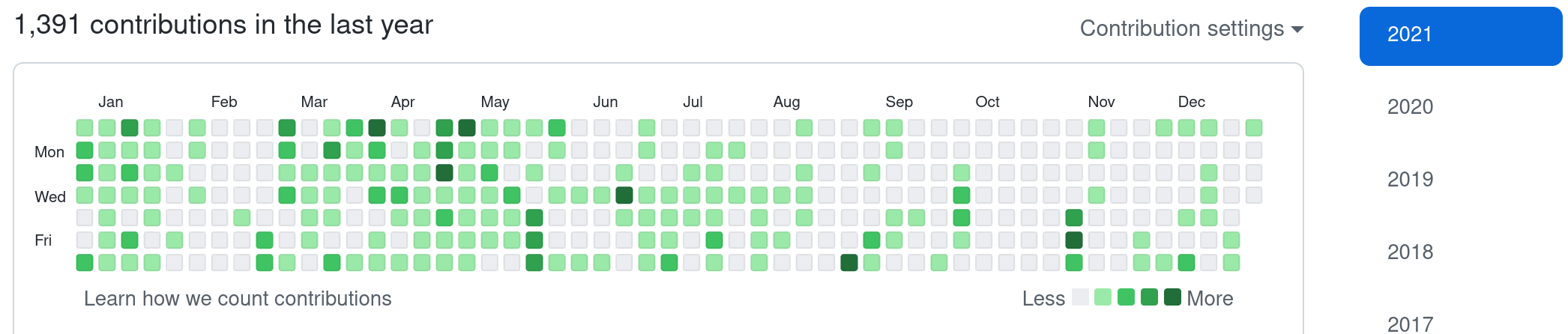The width and height of the screenshot is (1568, 334).
Task: Click the 1,391 contributions heading
Action: pyautogui.click(x=223, y=25)
